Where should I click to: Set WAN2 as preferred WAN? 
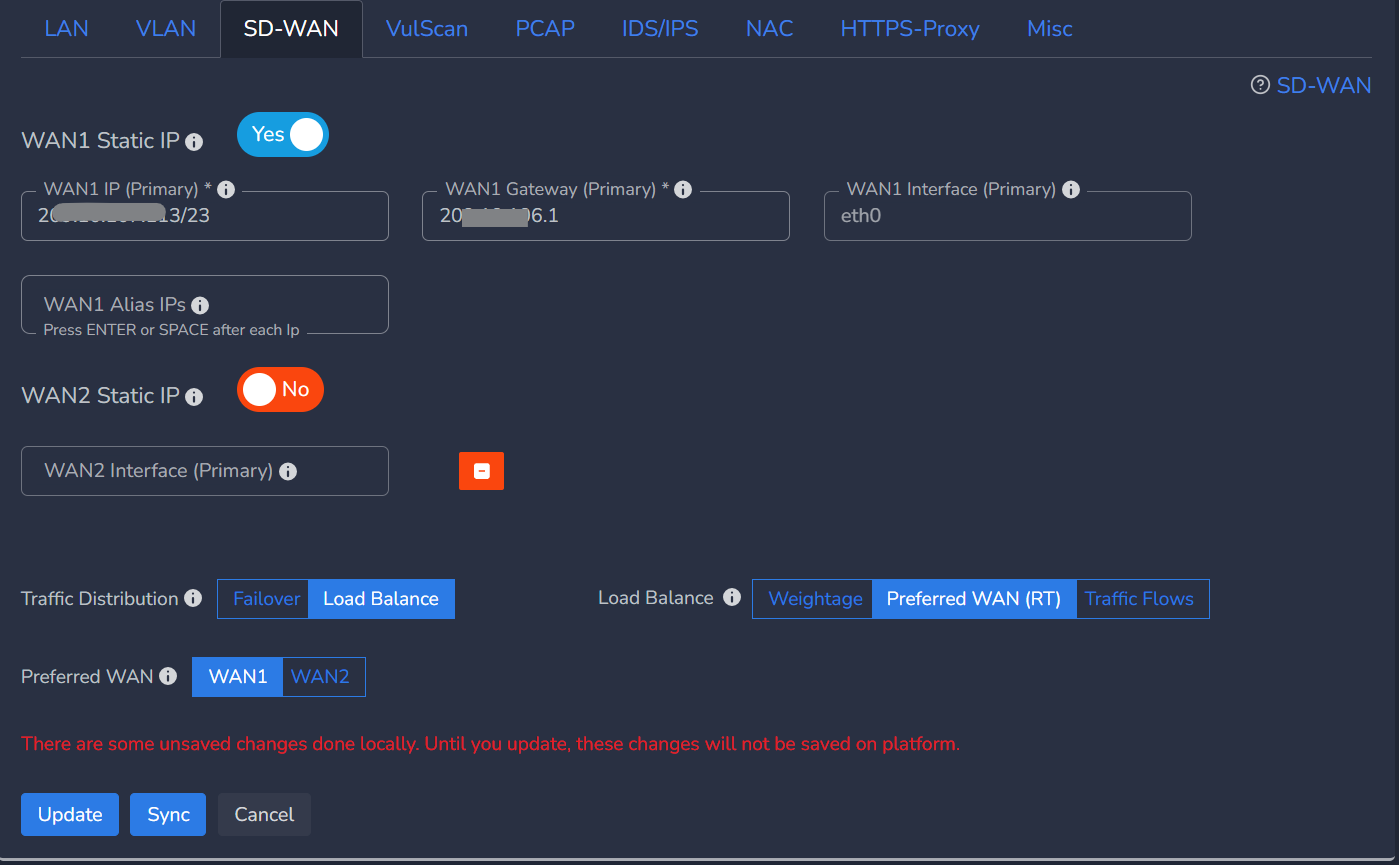tap(320, 677)
